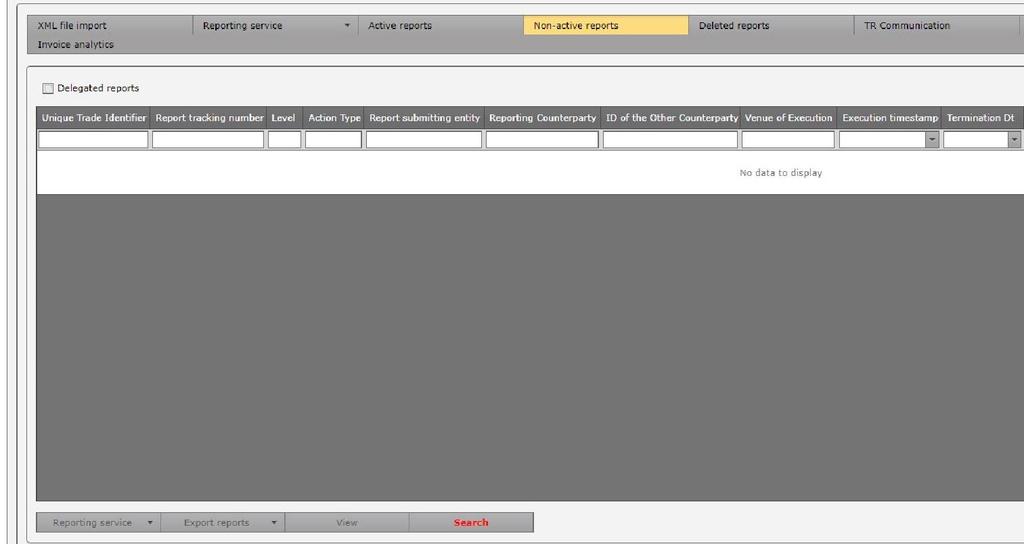Focus the ID of Other Counterparty filter

click(670, 140)
